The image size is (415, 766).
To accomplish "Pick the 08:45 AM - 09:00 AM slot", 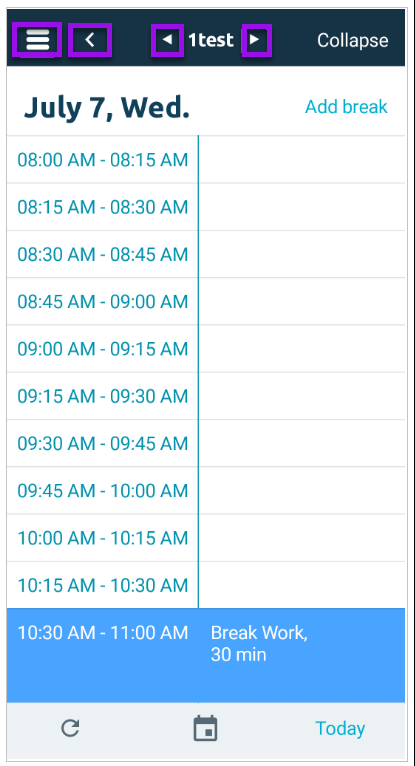I will point(206,301).
